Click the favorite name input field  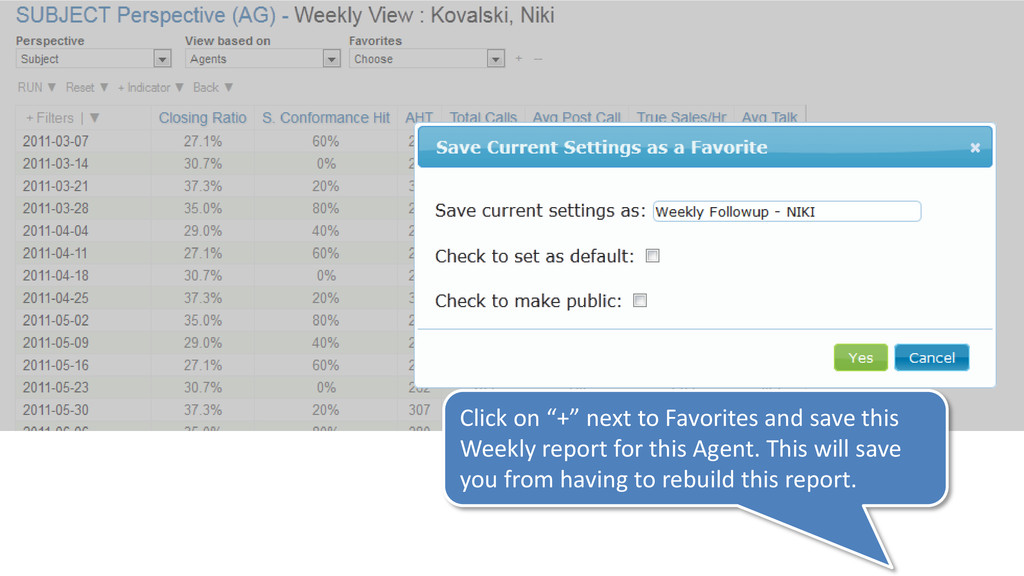coord(787,212)
